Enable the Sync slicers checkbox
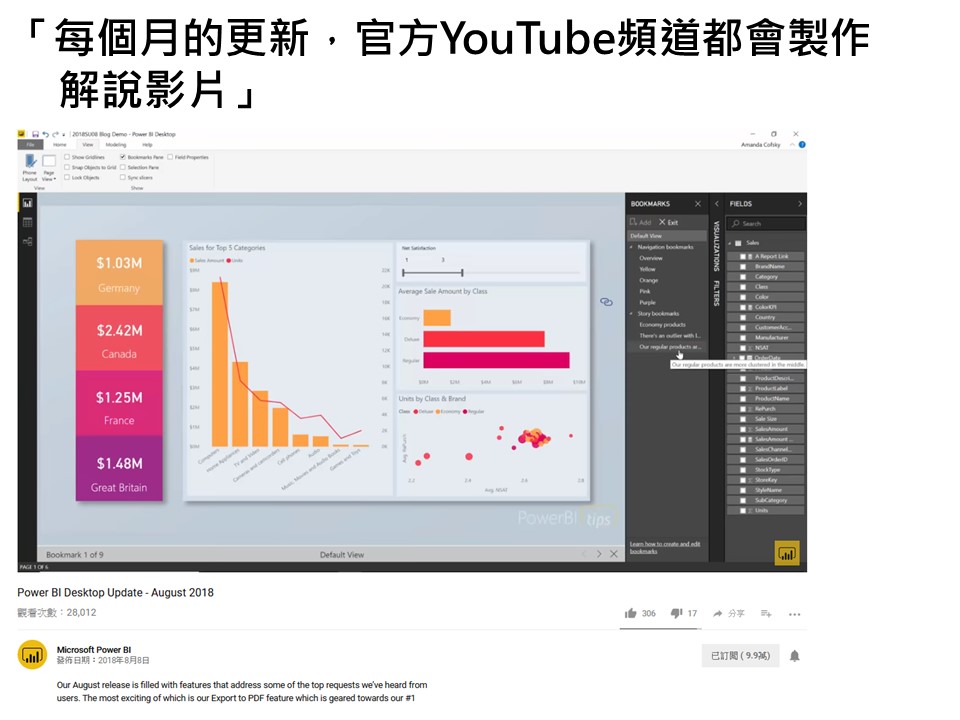This screenshot has width=960, height=720. (x=123, y=178)
